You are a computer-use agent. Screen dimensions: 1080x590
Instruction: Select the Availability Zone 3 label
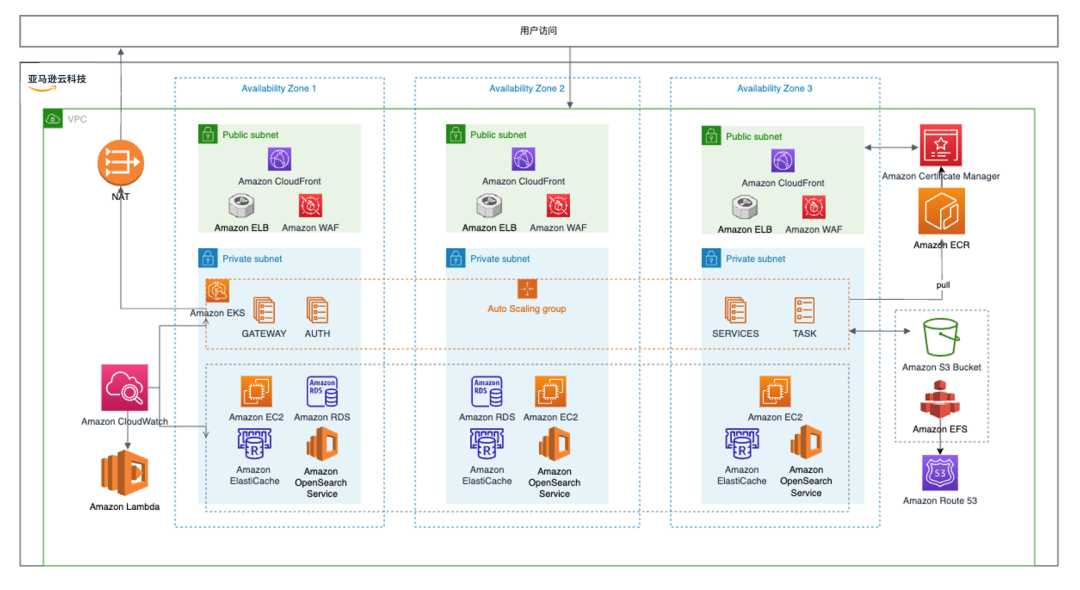click(775, 88)
